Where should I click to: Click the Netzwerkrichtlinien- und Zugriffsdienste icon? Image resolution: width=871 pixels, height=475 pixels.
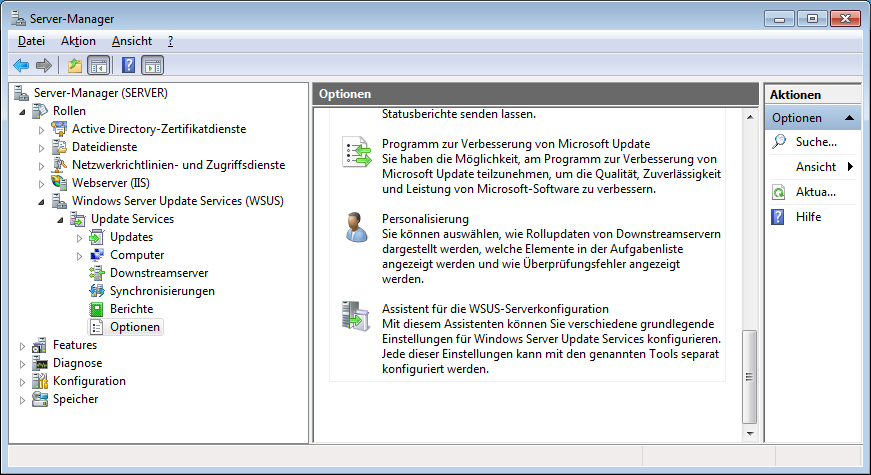point(59,165)
